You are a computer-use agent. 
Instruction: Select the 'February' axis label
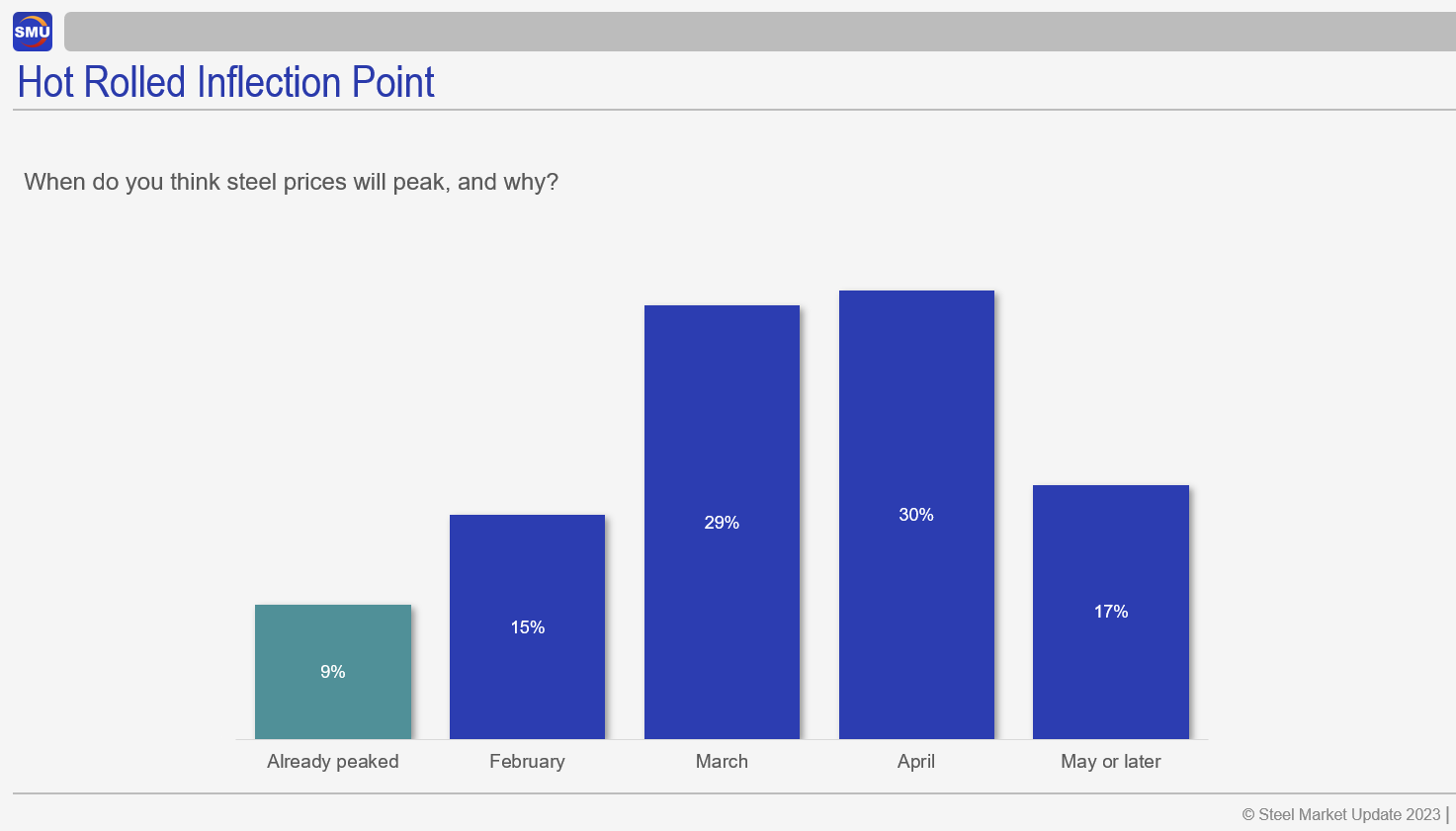(x=527, y=762)
